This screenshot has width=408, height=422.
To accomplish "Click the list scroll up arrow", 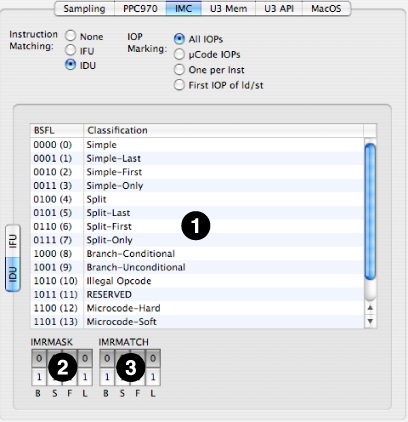I will coord(370,308).
